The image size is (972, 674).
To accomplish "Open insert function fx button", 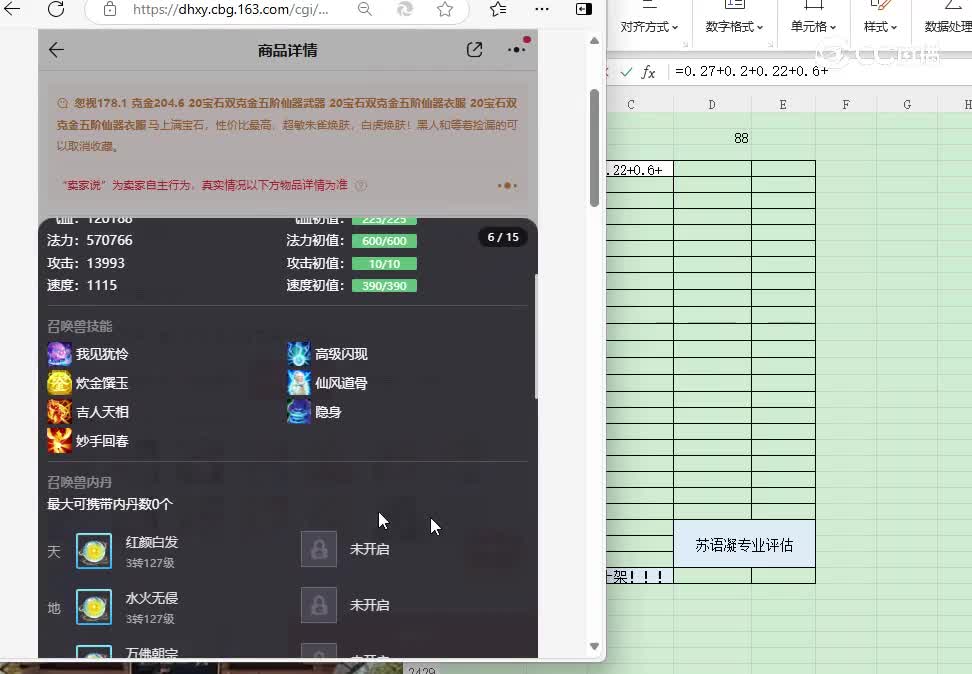I will (x=648, y=72).
